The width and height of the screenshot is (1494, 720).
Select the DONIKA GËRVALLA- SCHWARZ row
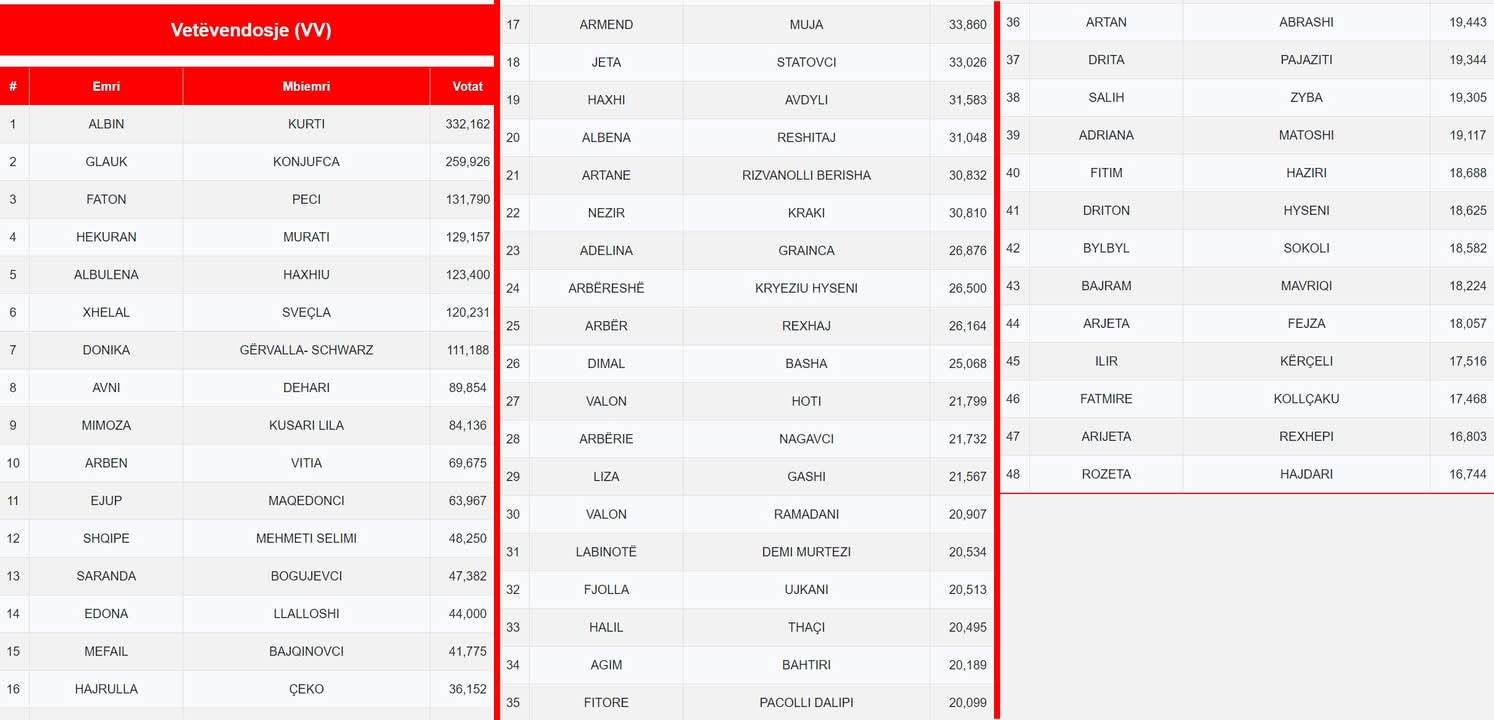coord(247,350)
